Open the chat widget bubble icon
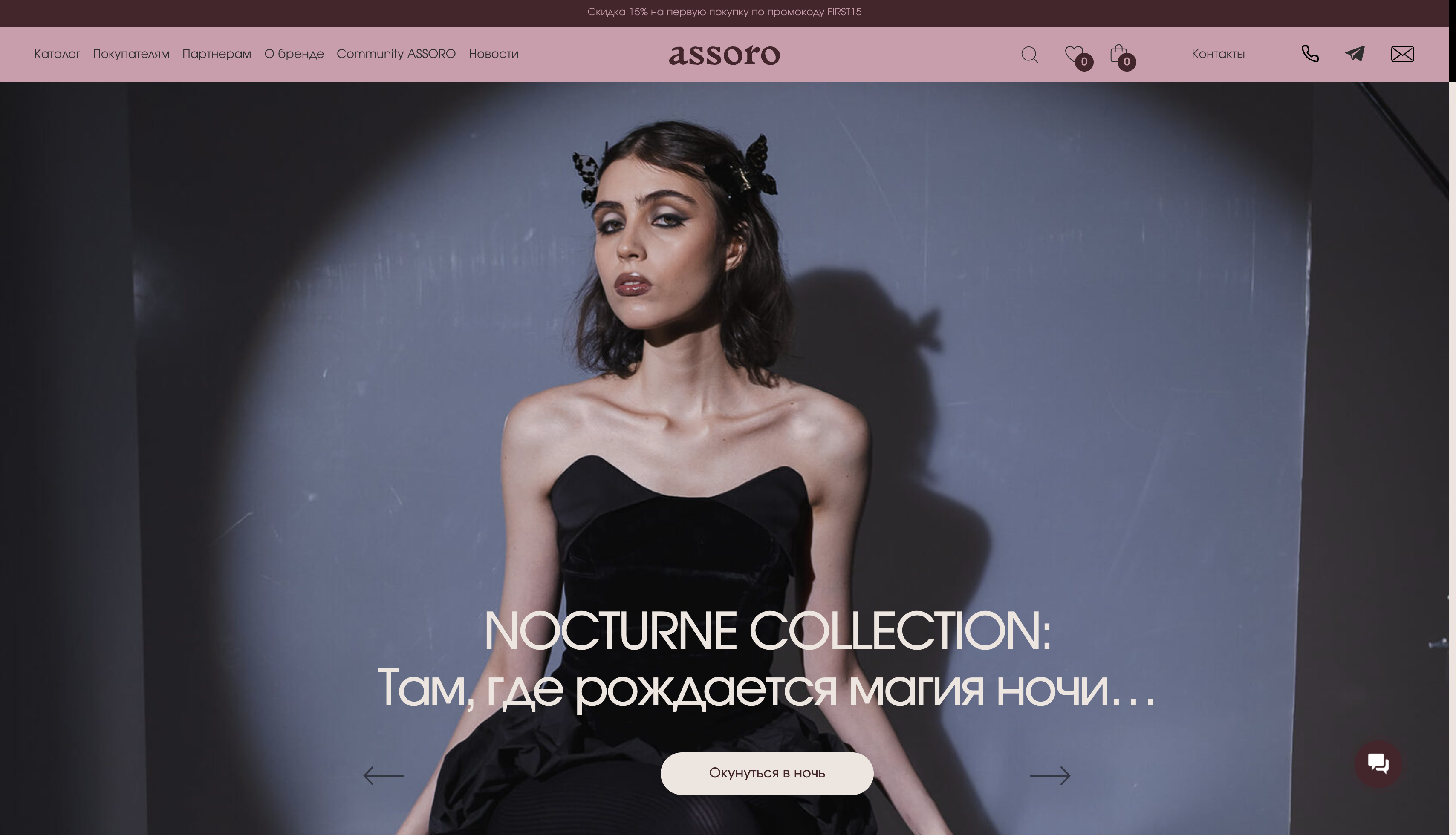Screen dimensions: 1456x835 coord(1378,764)
